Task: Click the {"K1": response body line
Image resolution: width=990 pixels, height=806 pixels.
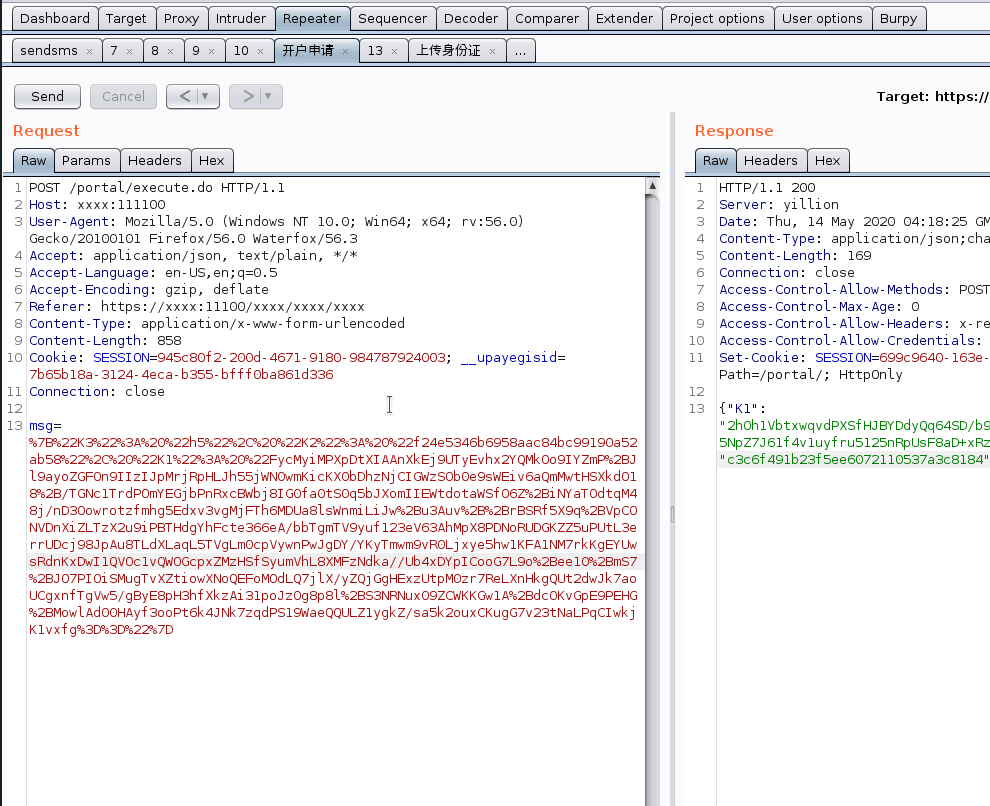Action: coord(742,409)
